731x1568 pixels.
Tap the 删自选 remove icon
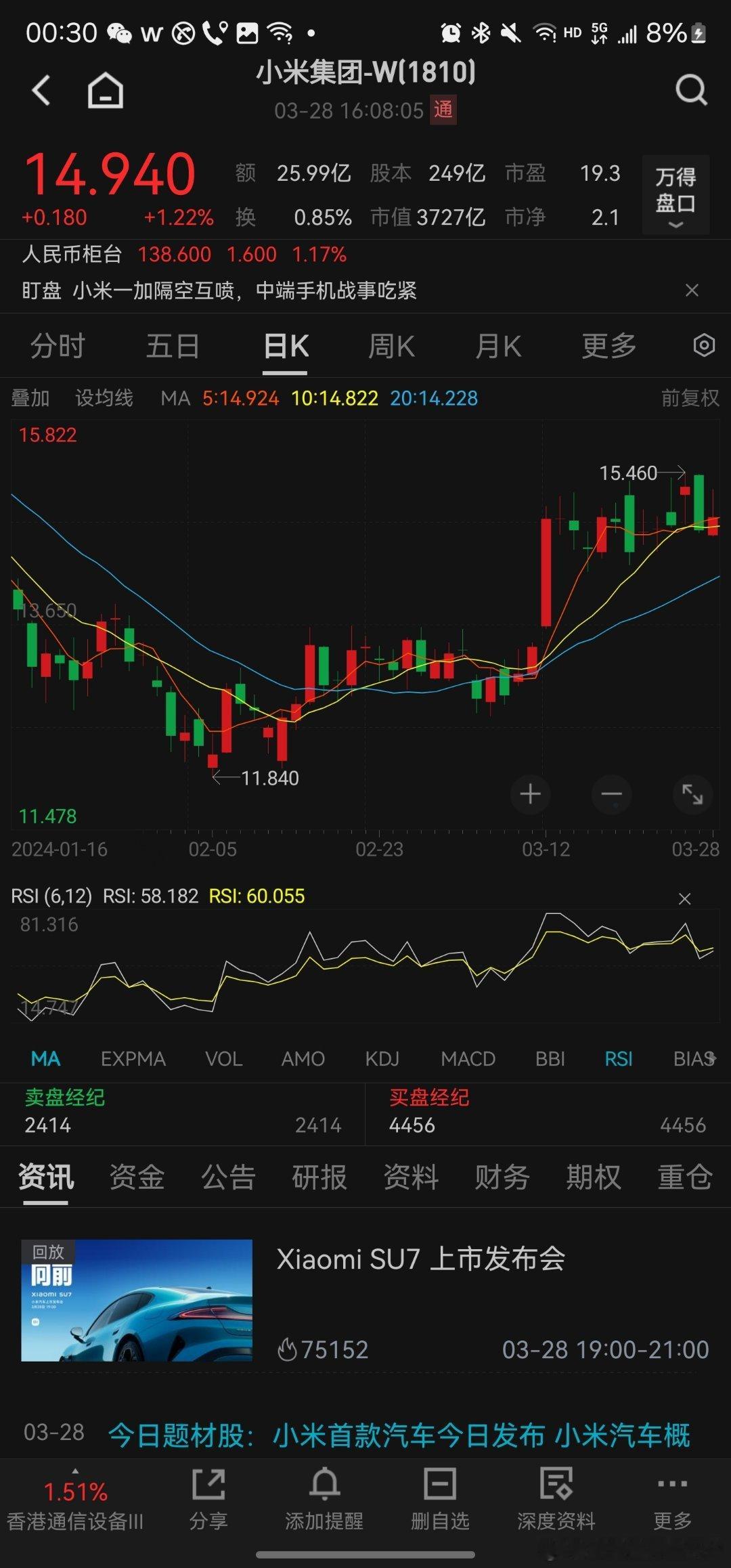pyautogui.click(x=440, y=1499)
